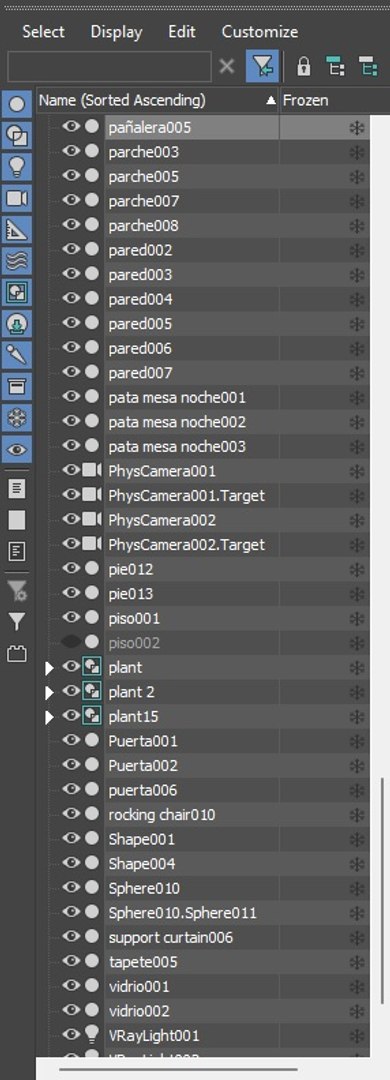Click the lock cell edit icon
Screen dimensions: 390x1080
click(304, 67)
